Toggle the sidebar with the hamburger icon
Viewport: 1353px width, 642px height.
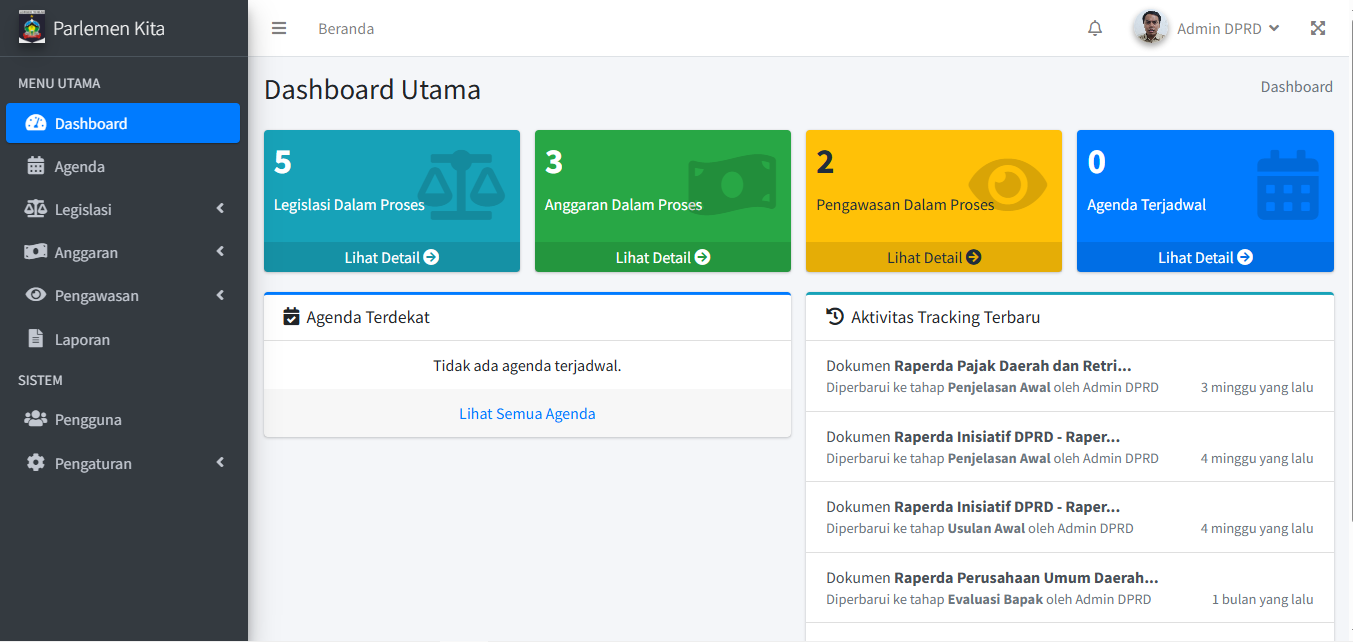point(279,28)
